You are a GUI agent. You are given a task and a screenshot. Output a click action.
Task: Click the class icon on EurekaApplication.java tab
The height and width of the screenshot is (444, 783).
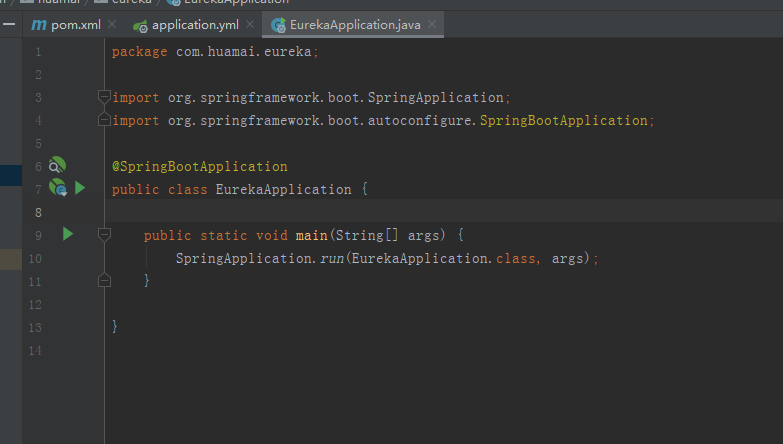click(278, 25)
